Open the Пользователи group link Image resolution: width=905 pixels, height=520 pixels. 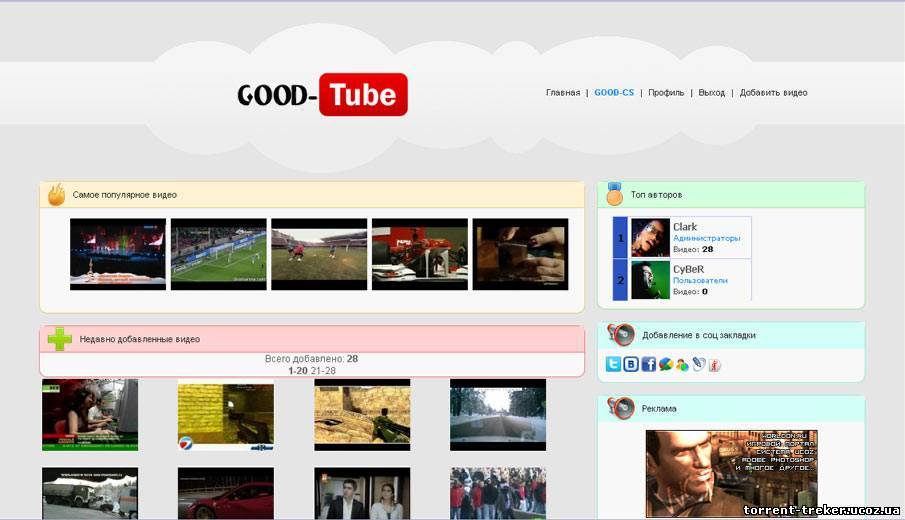pyautogui.click(x=700, y=280)
